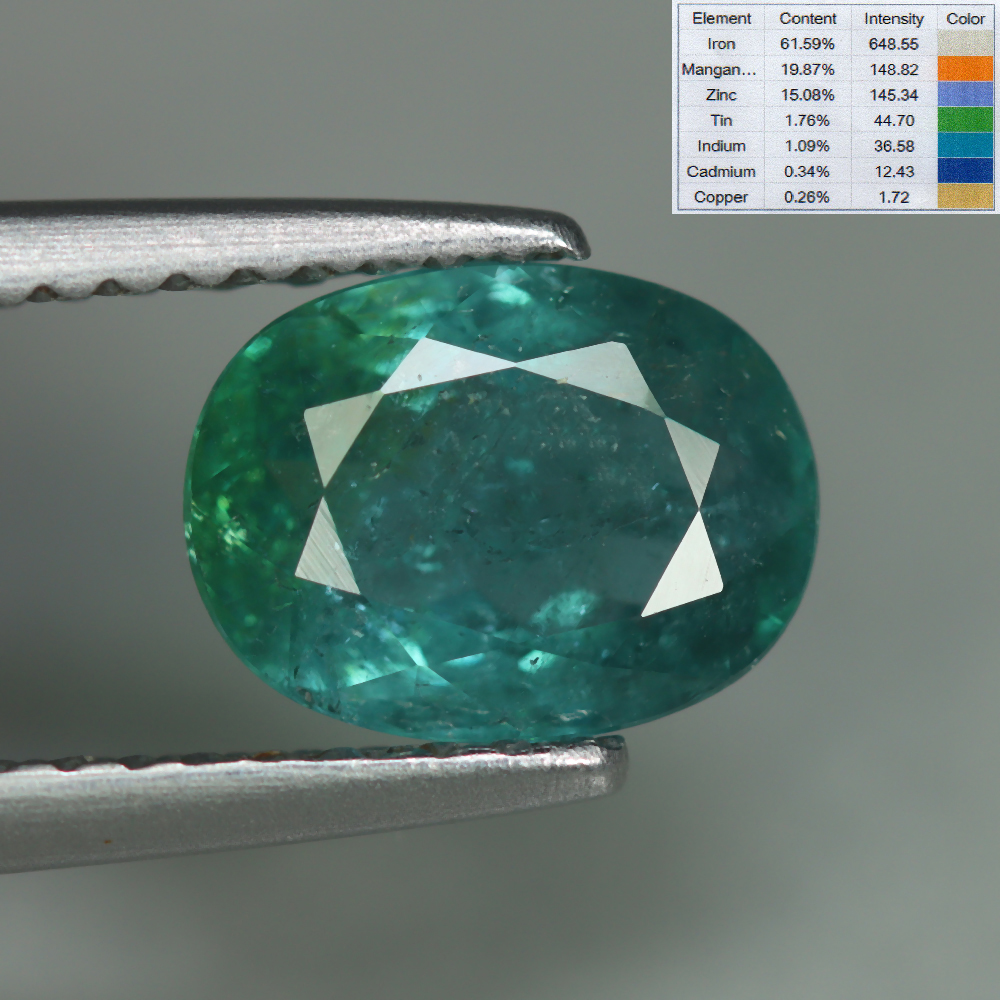Image resolution: width=1000 pixels, height=1000 pixels.
Task: Click the 0.26% content value
Action: 807,197
